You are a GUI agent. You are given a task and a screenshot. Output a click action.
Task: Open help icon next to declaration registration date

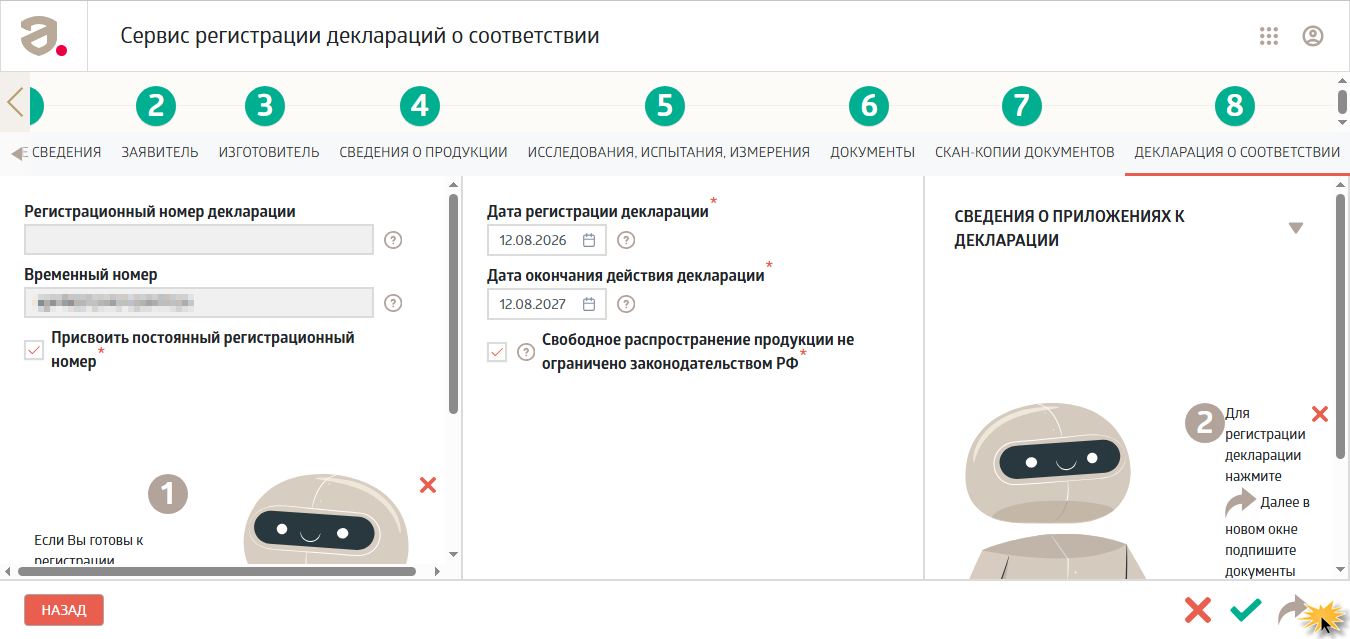626,240
